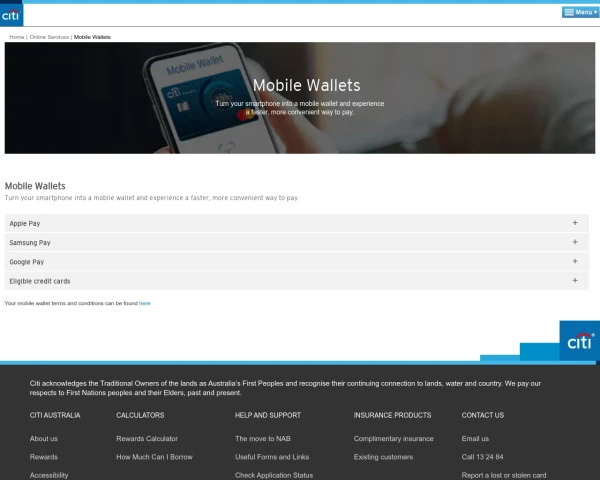Click the CITI AUSTRALIA footer heading
Viewport: 600px width, 480px height.
point(55,415)
